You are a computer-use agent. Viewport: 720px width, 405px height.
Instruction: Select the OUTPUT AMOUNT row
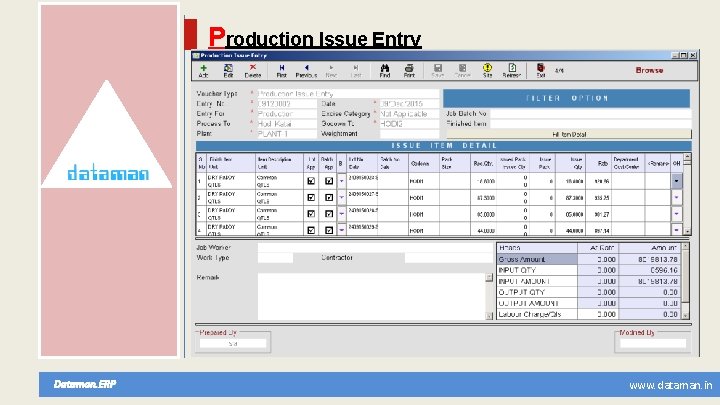point(589,304)
